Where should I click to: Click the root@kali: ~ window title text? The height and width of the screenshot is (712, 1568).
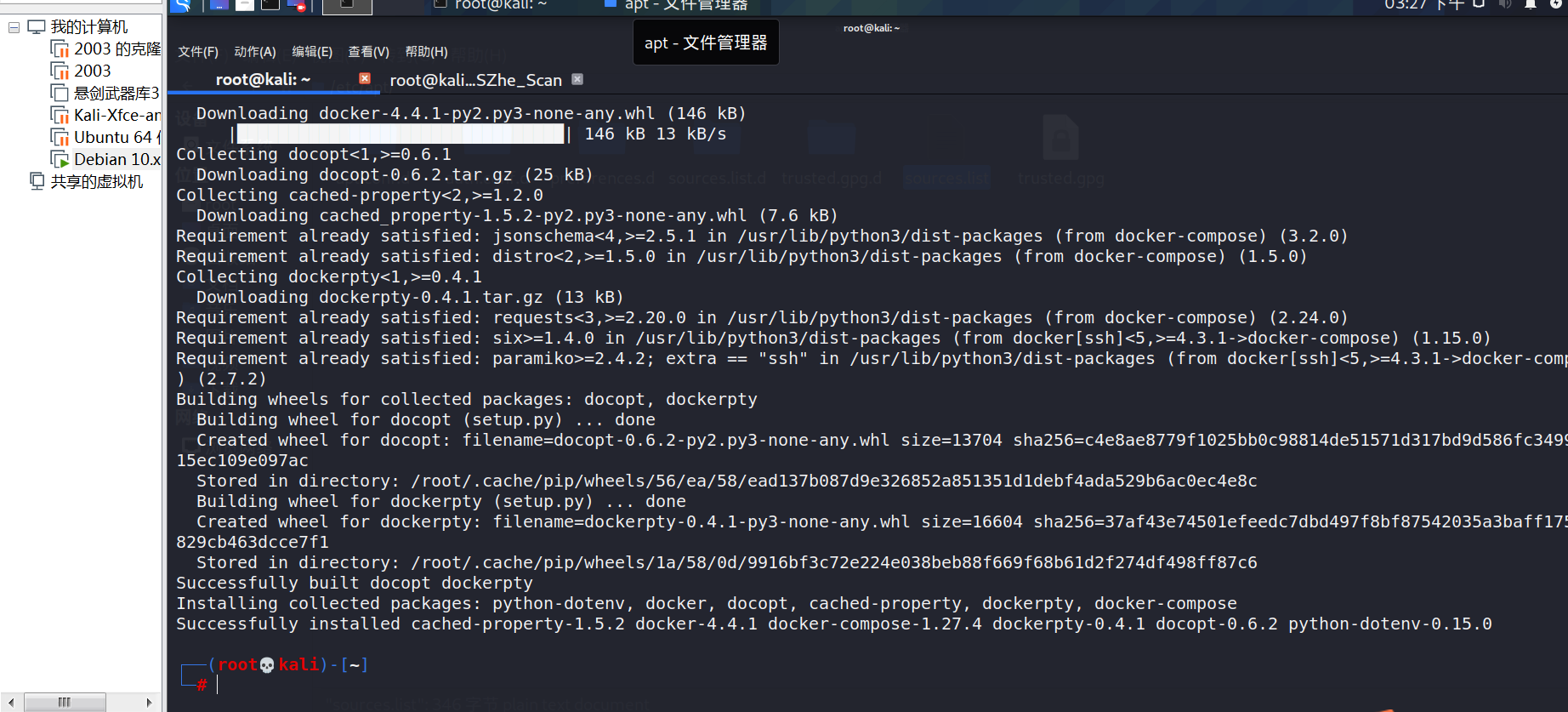[871, 28]
